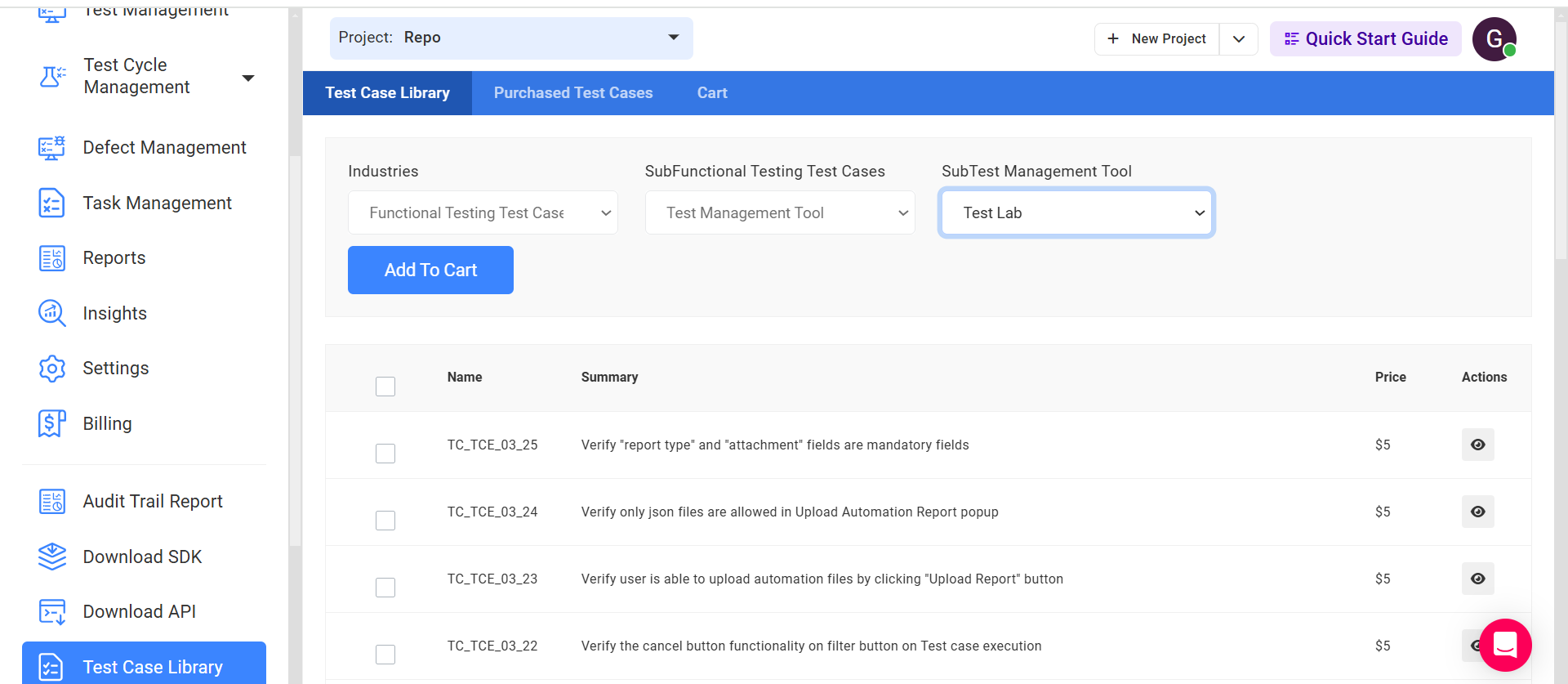The height and width of the screenshot is (684, 1568).
Task: Click test case name TC_TCE_03_23
Action: (492, 579)
